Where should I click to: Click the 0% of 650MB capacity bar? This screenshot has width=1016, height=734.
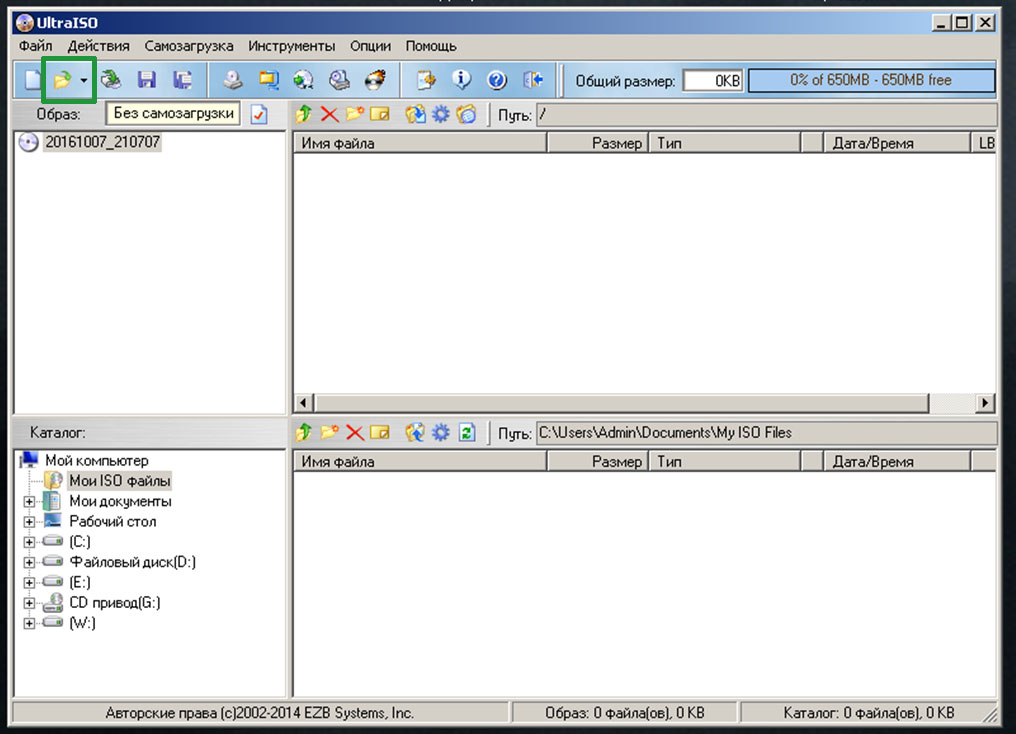871,80
